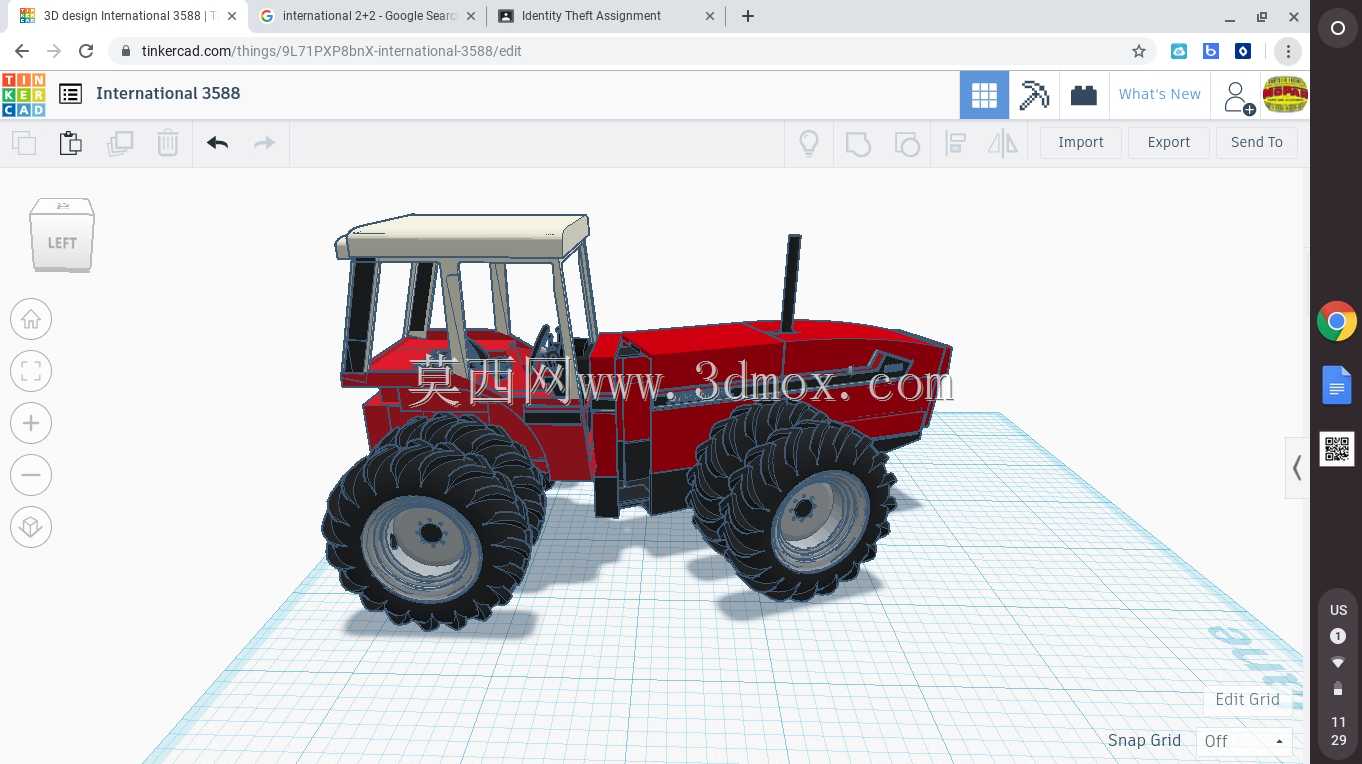Open the user profile avatar
Image resolution: width=1362 pixels, height=764 pixels.
click(x=1285, y=95)
